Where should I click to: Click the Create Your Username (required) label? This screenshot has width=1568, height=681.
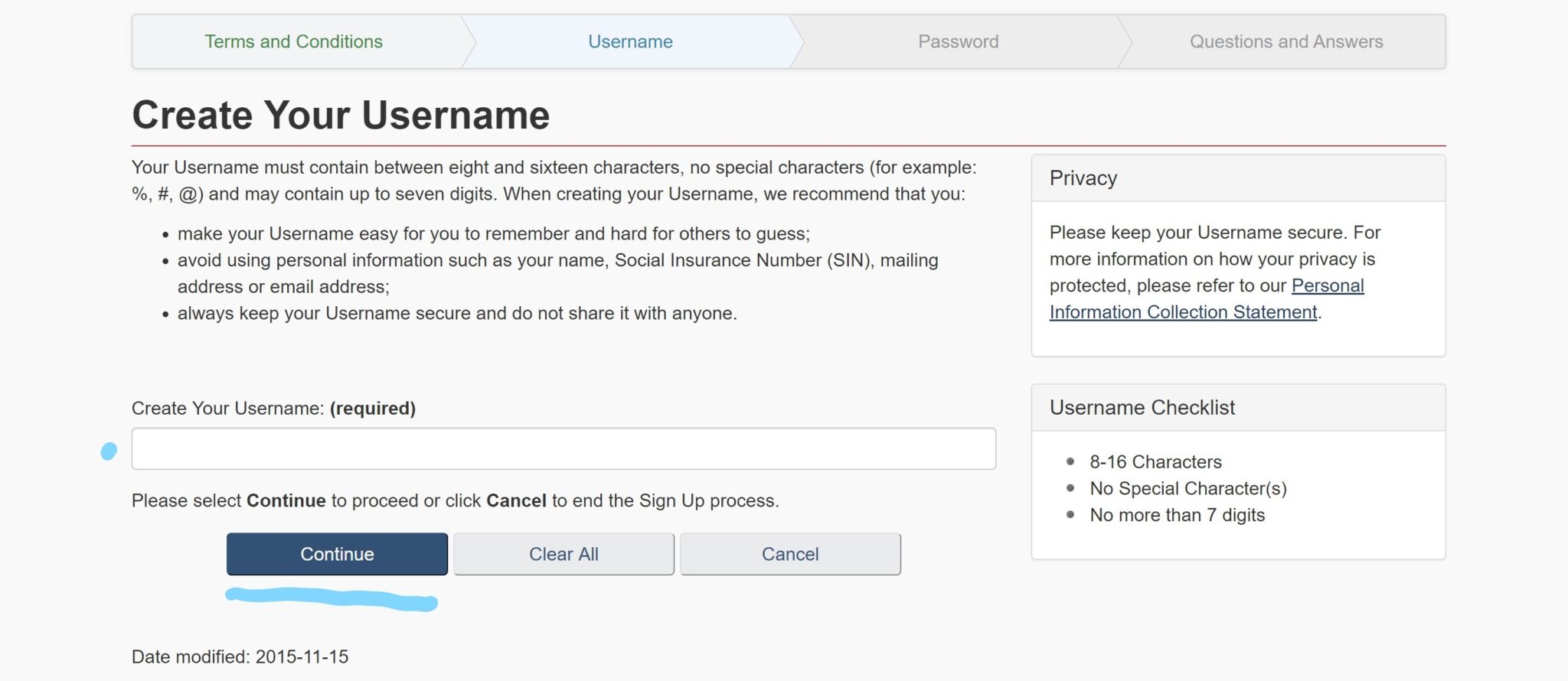(273, 409)
